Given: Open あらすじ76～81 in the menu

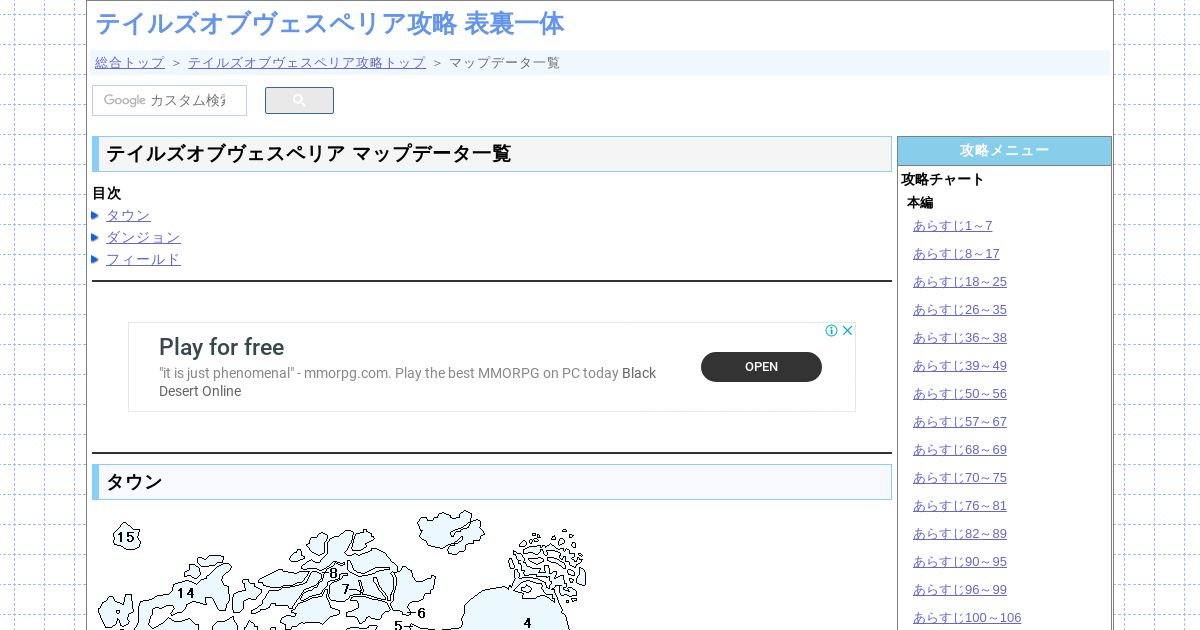Looking at the screenshot, I should 960,506.
